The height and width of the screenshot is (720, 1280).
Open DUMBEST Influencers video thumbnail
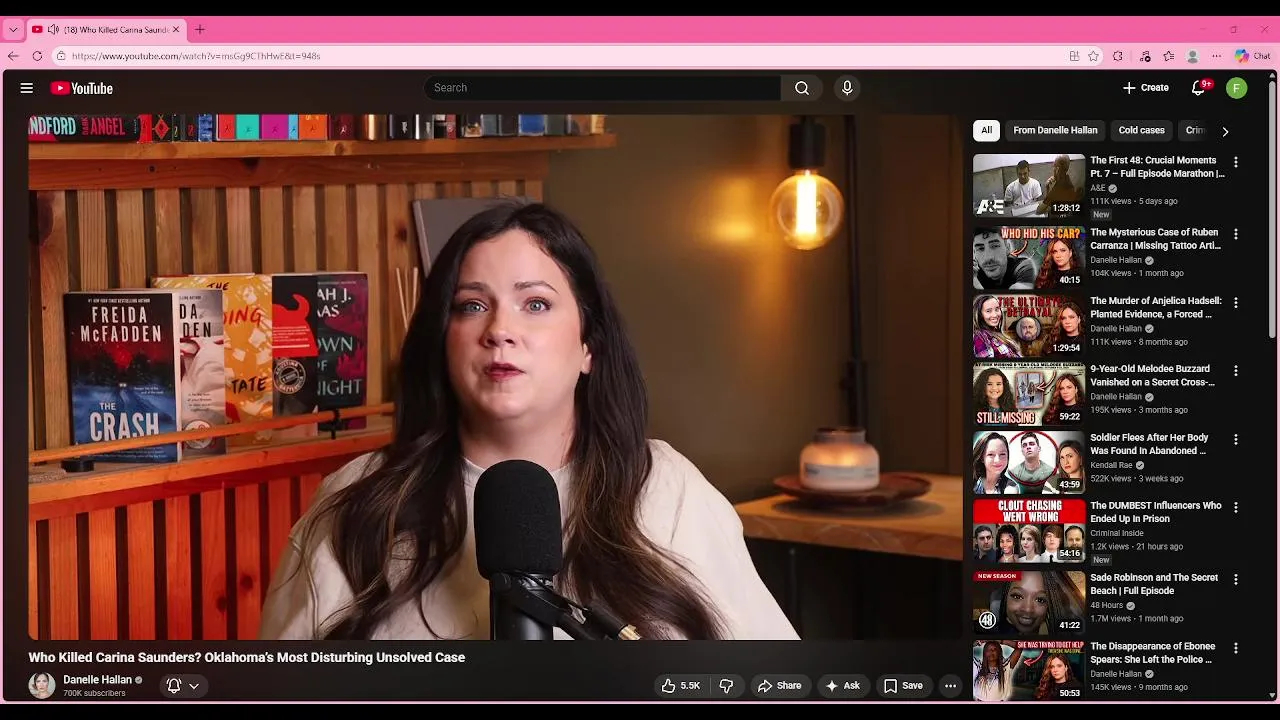(1029, 531)
